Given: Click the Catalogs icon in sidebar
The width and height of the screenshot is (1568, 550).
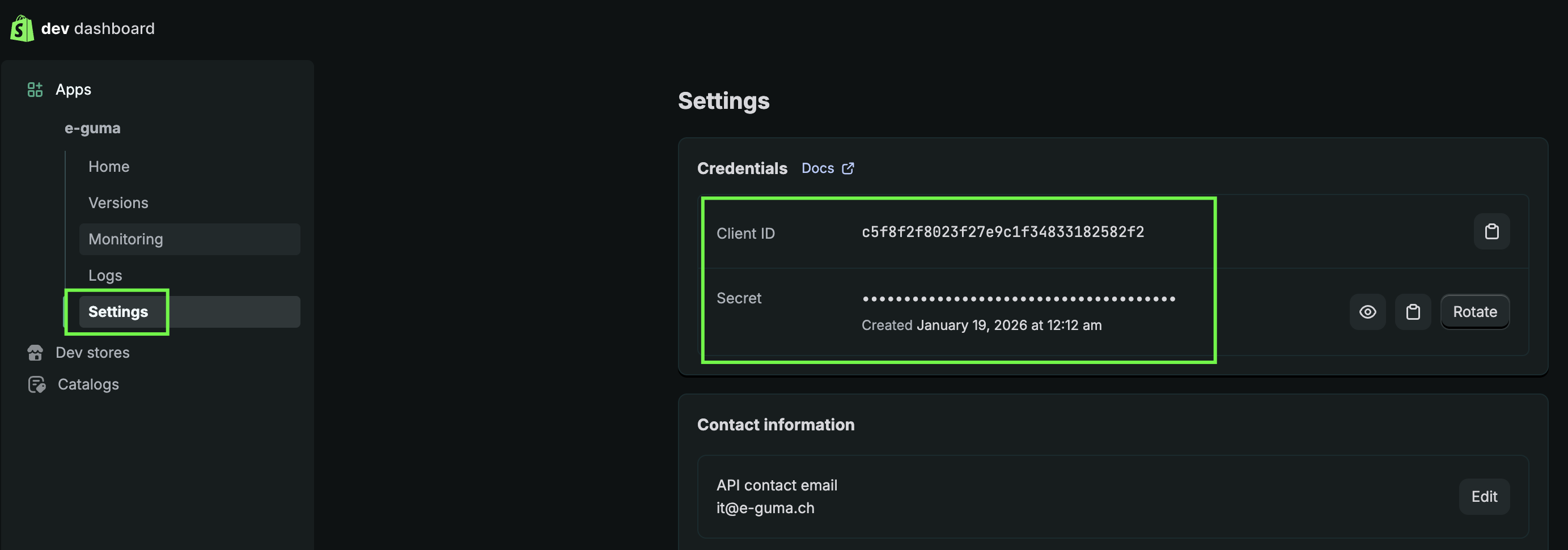Looking at the screenshot, I should pyautogui.click(x=36, y=384).
